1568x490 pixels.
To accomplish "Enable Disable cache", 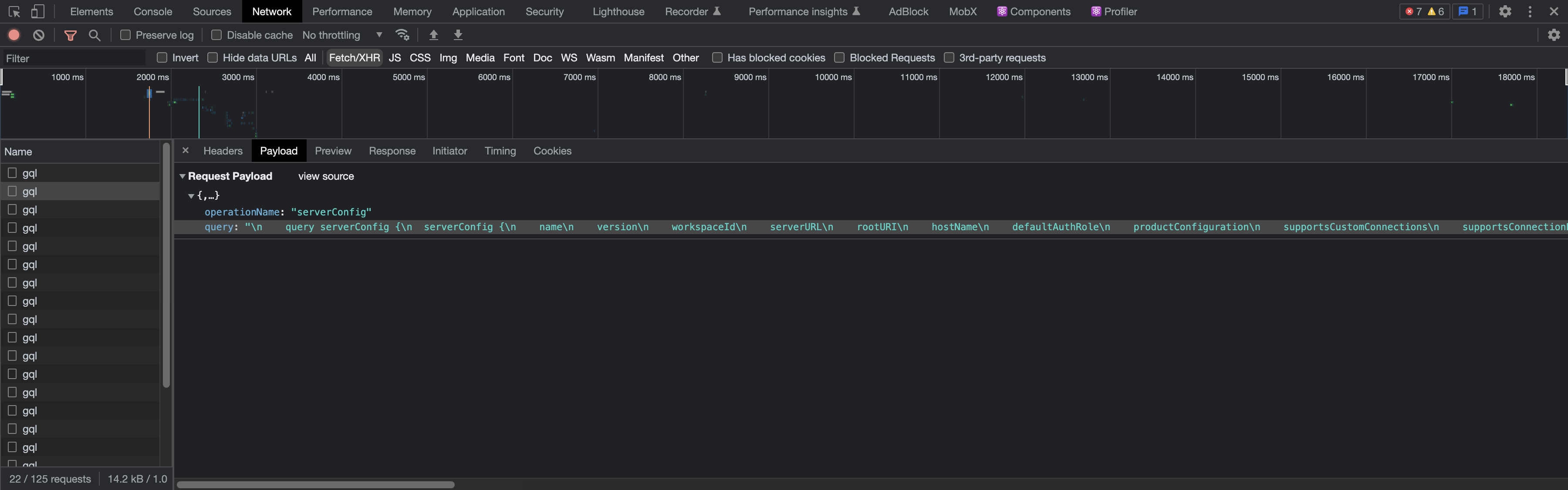I will click(x=216, y=35).
